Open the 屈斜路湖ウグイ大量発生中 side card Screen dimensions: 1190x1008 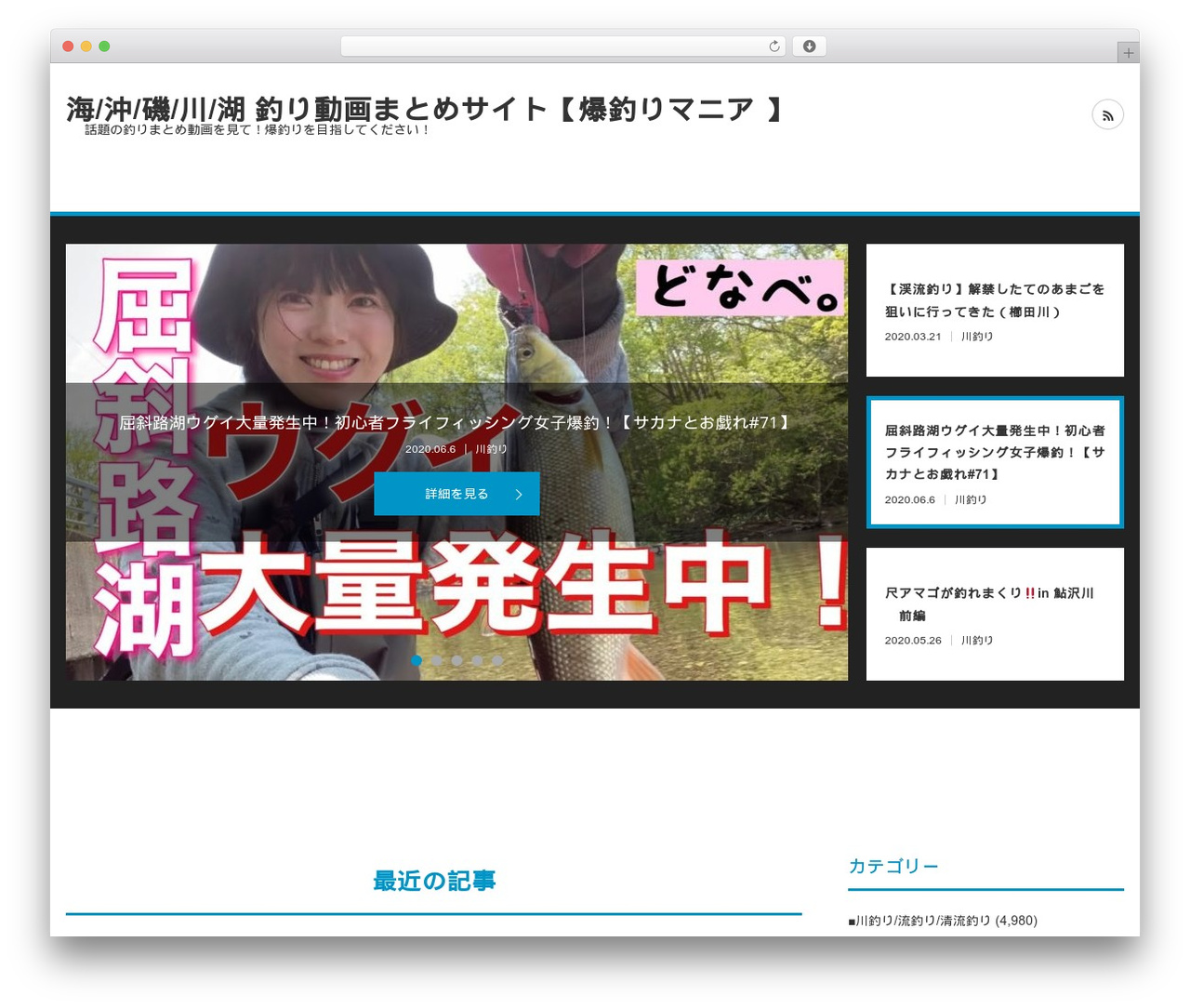995,462
